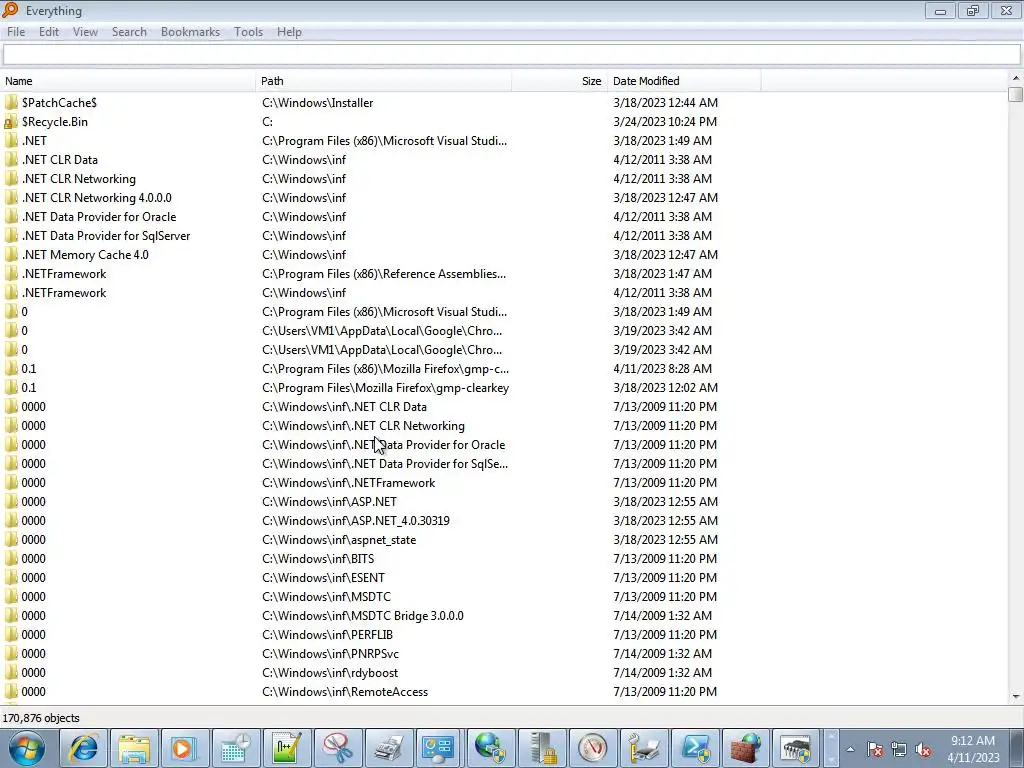Image resolution: width=1024 pixels, height=768 pixels.
Task: Click path C:\Windows\inf\ASP.NET_4.0.30319
Action: point(356,520)
